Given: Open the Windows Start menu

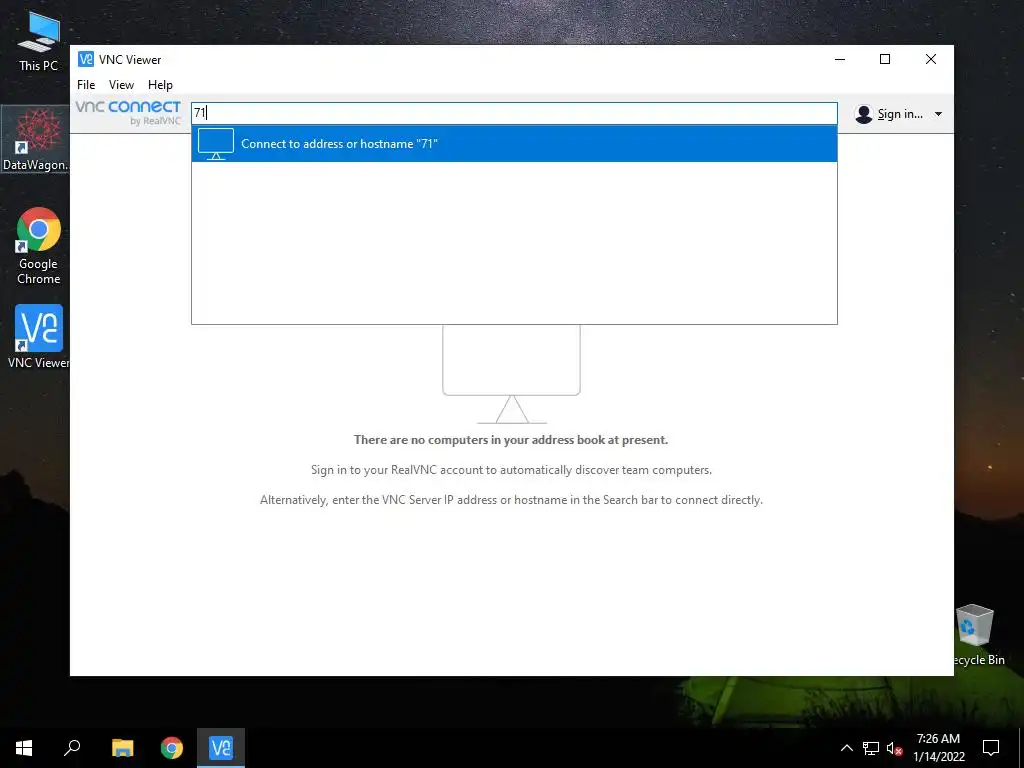Looking at the screenshot, I should (x=24, y=748).
